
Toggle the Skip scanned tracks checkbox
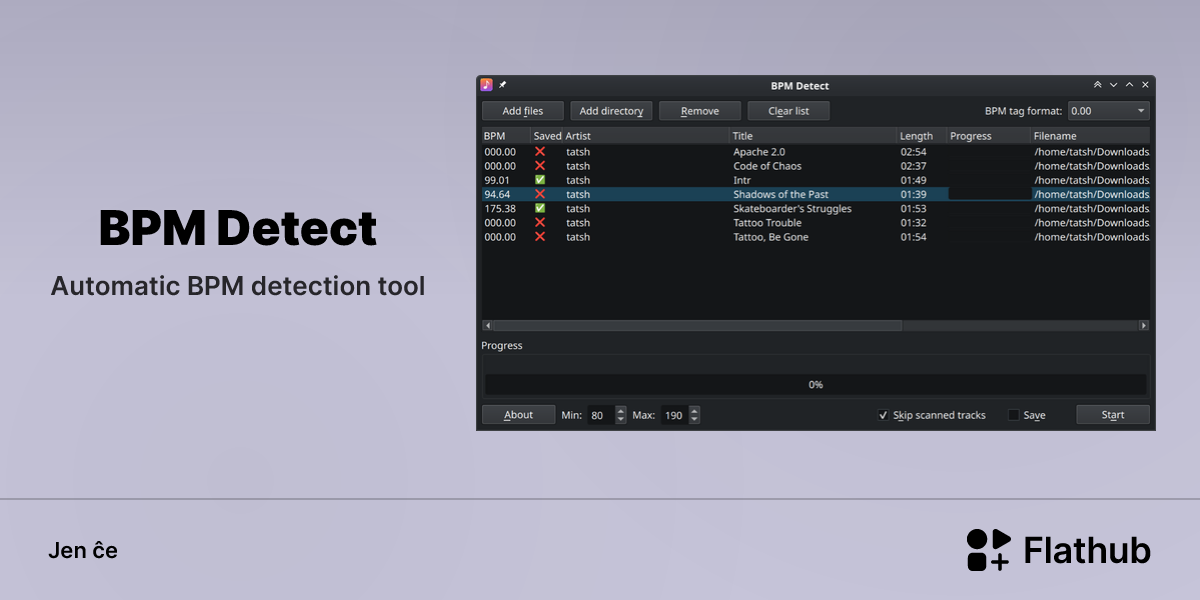883,415
